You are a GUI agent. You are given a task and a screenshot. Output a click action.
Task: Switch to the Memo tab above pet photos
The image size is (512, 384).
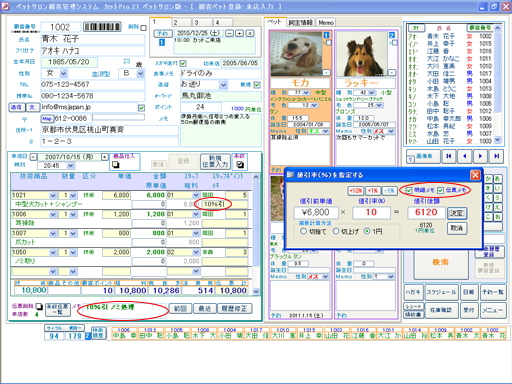pos(326,22)
